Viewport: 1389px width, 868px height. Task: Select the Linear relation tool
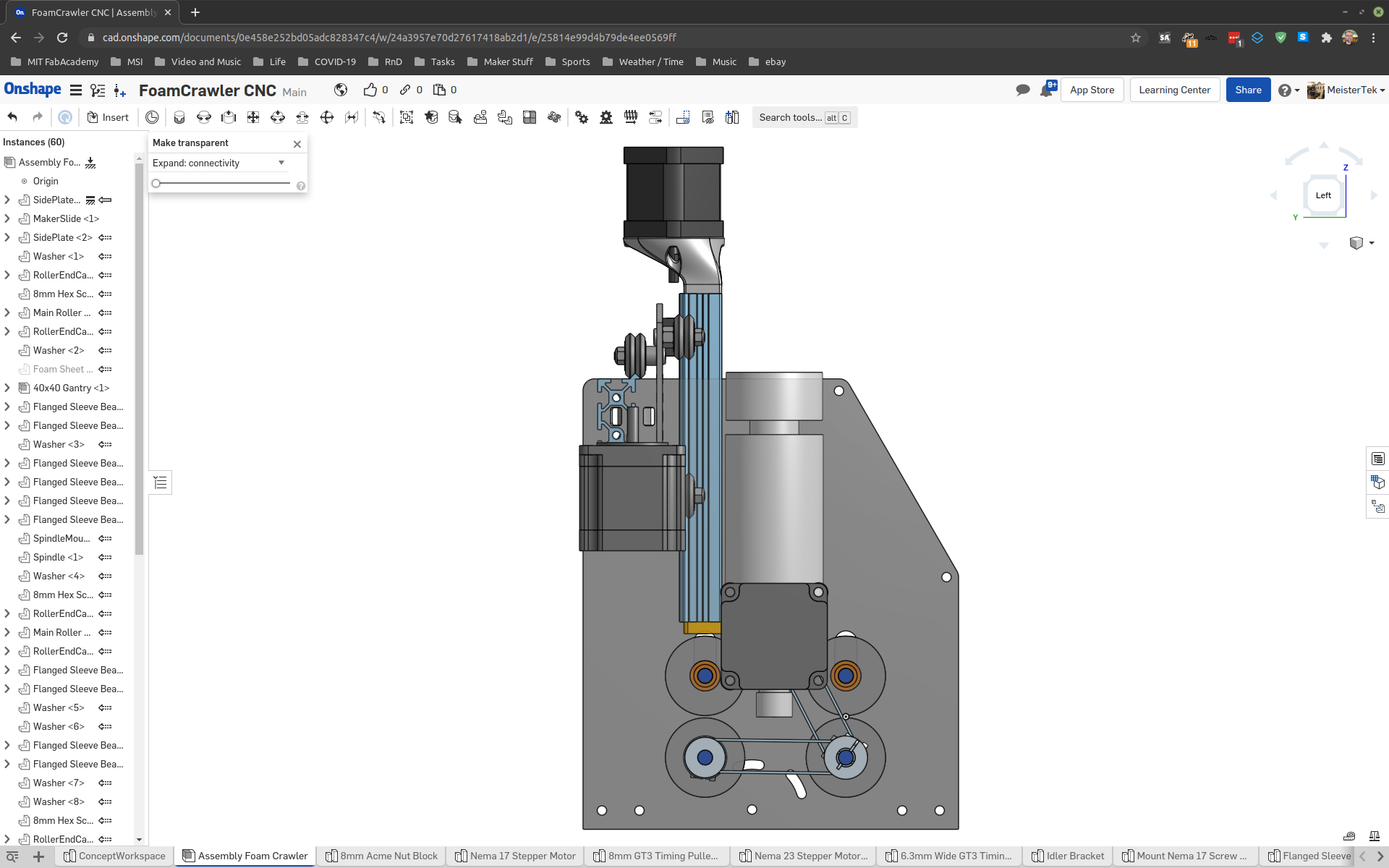pyautogui.click(x=655, y=117)
